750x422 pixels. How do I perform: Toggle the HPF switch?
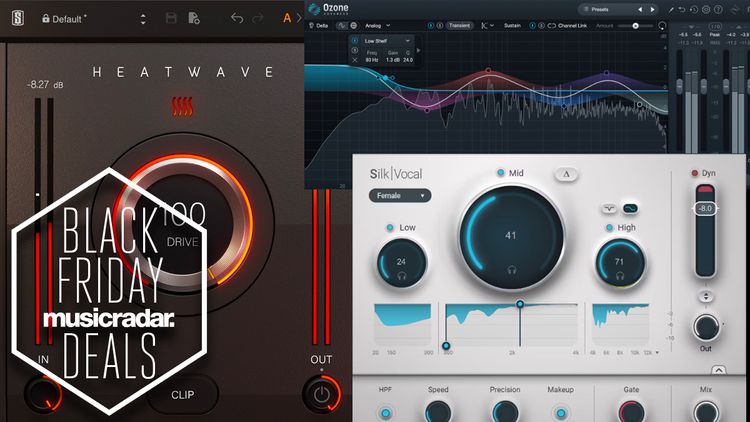386,412
